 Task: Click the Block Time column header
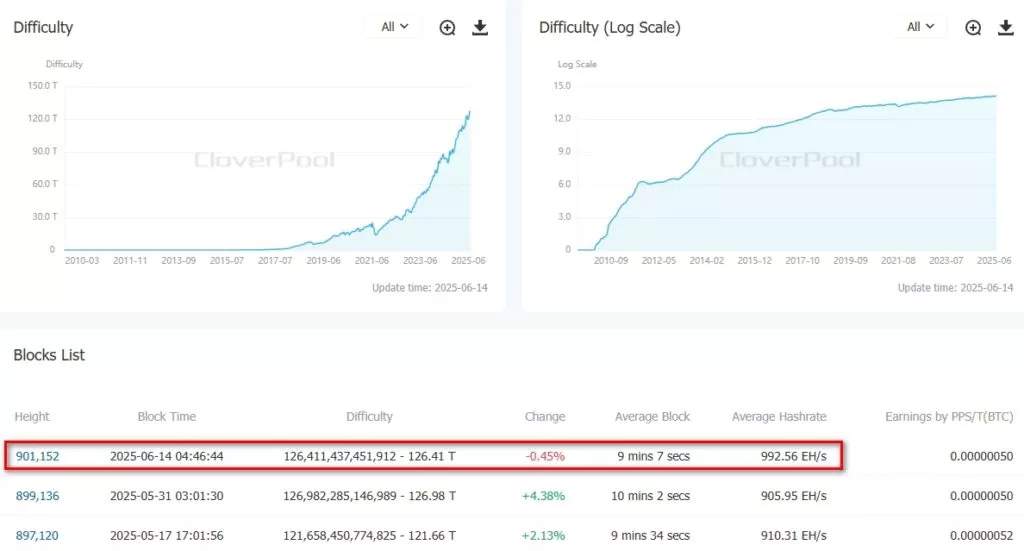(167, 416)
